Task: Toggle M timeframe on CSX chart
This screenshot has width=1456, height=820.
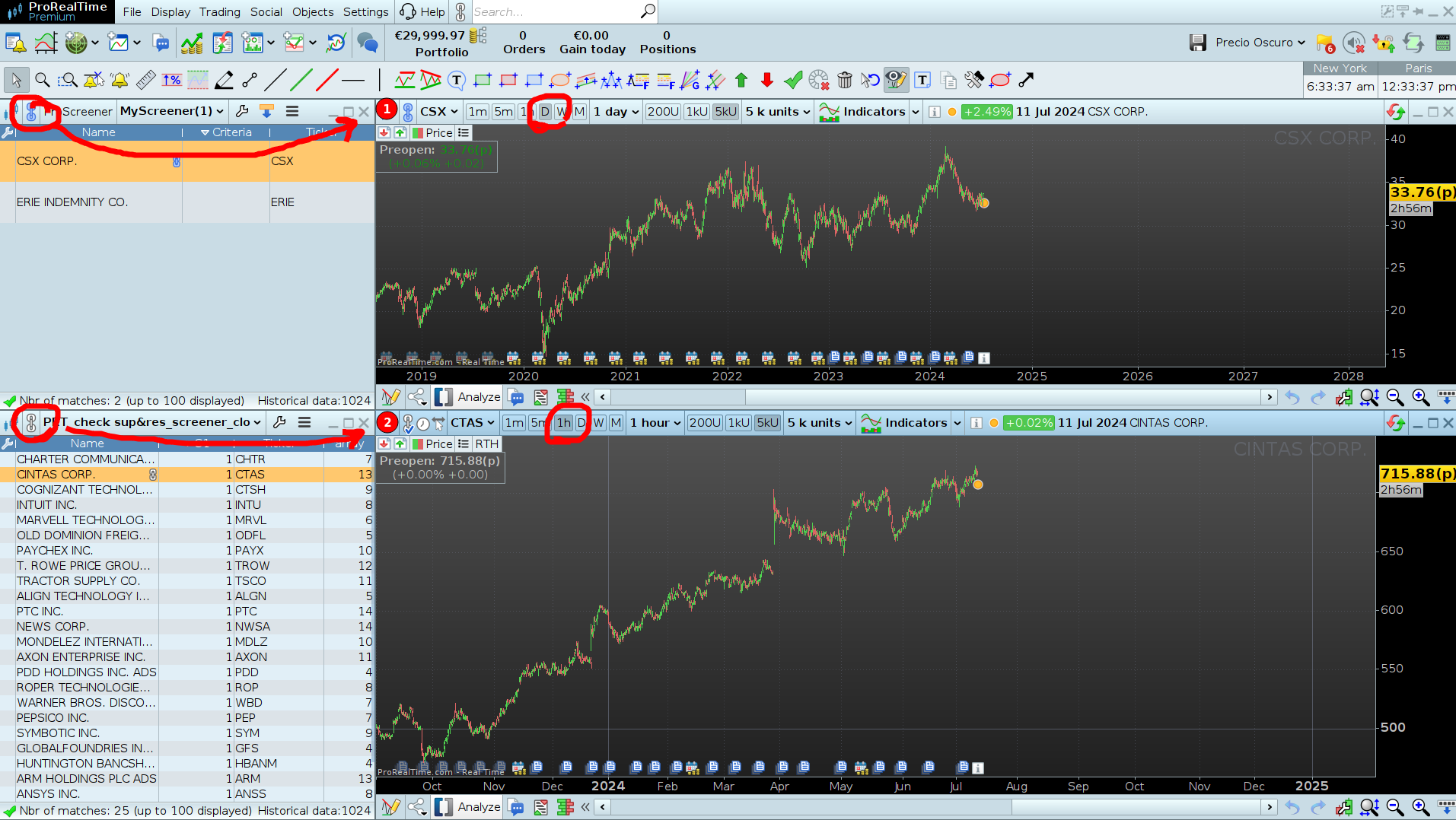Action: point(580,112)
